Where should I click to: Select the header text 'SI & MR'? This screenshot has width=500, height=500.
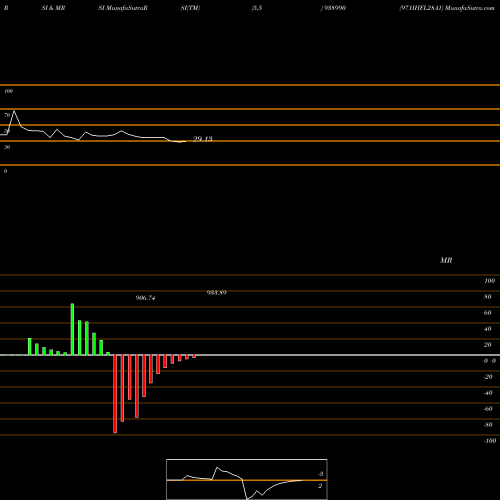pyautogui.click(x=53, y=8)
